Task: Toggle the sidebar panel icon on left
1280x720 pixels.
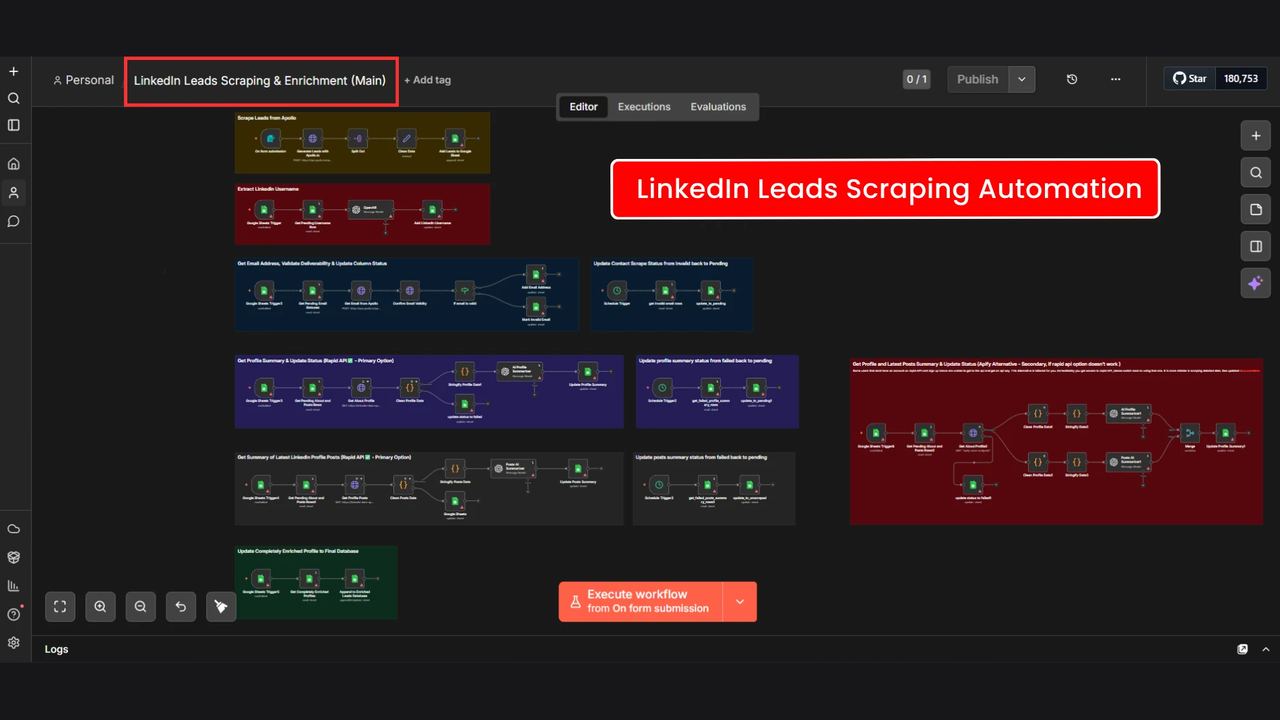Action: point(14,125)
